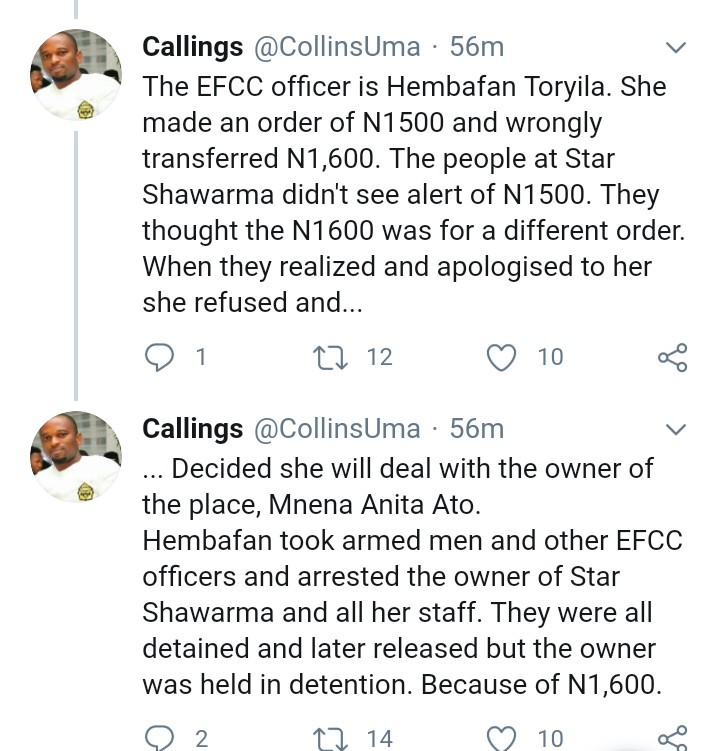Image resolution: width=720 pixels, height=751 pixels.
Task: Open Callings profile picture on first tweet
Action: (x=78, y=75)
